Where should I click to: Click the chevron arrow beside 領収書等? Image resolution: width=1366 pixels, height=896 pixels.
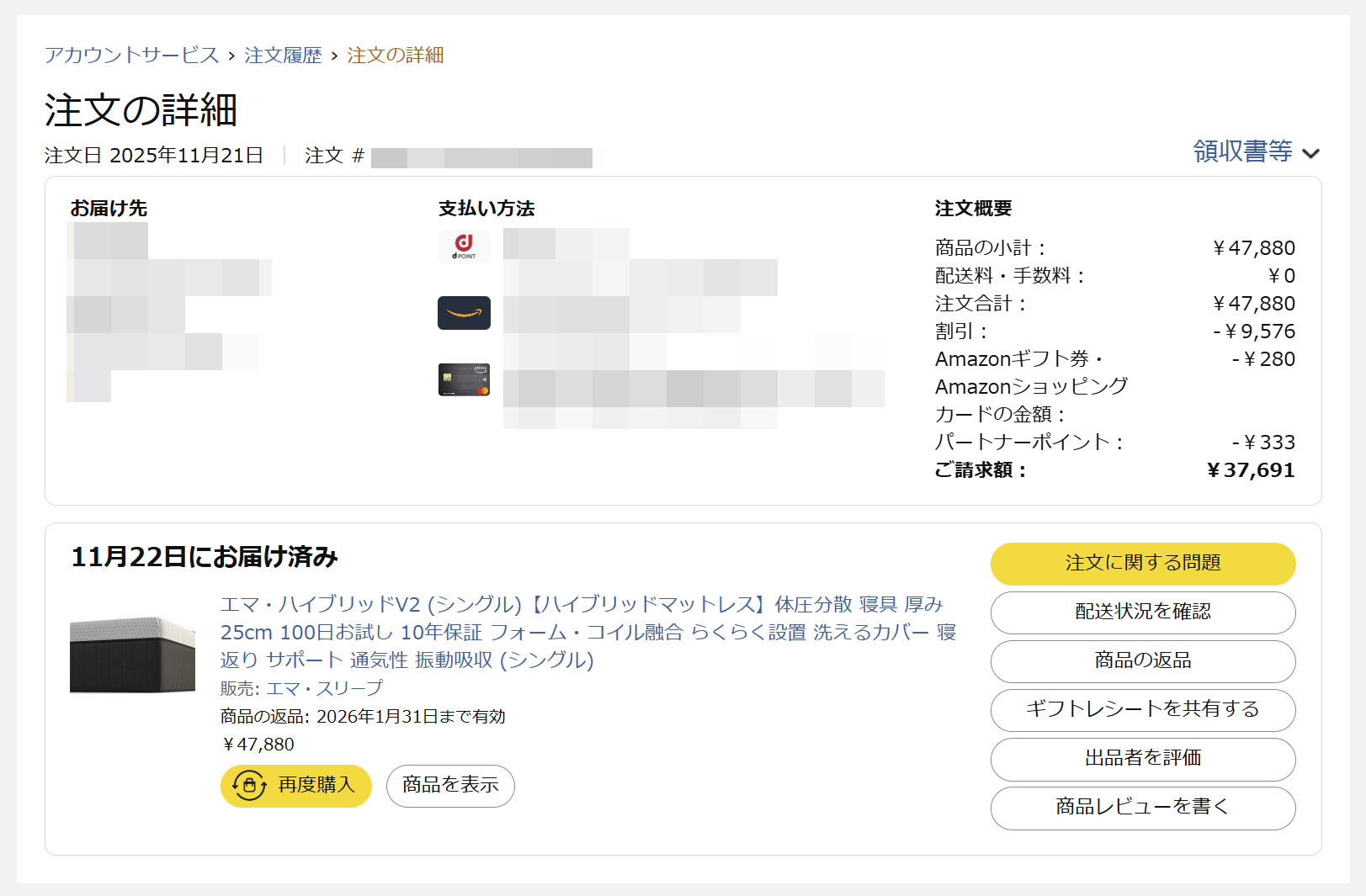coord(1310,153)
